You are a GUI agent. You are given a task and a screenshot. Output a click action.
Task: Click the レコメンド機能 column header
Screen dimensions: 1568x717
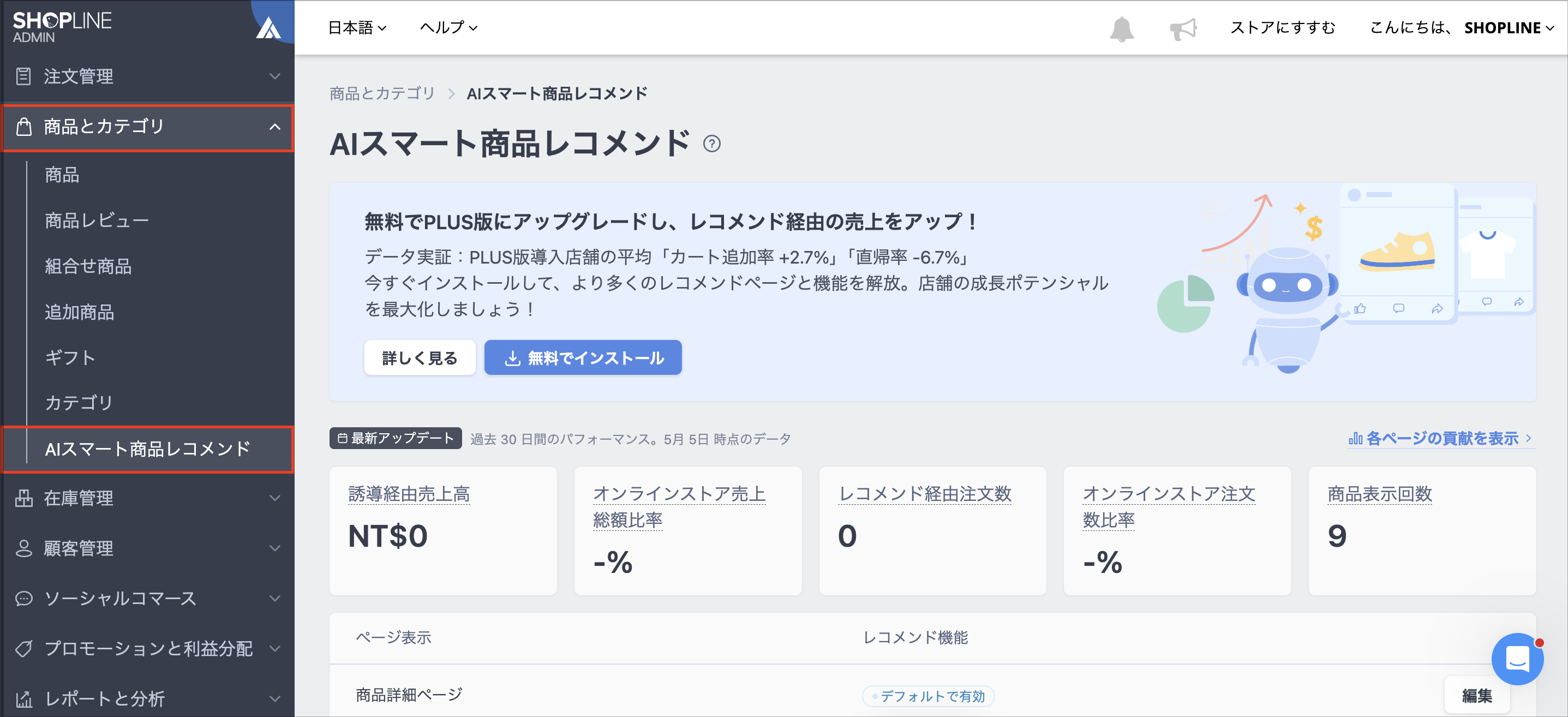(x=915, y=637)
